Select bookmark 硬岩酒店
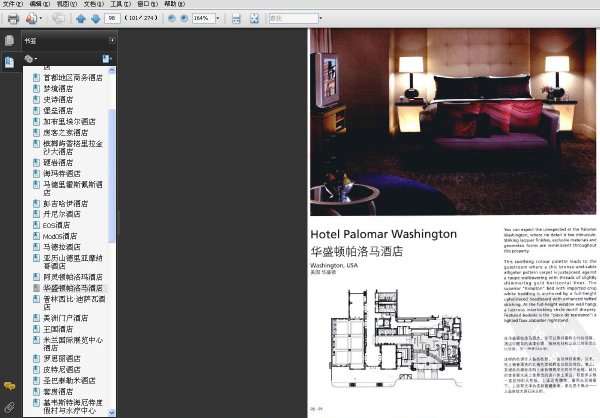 tap(58, 163)
